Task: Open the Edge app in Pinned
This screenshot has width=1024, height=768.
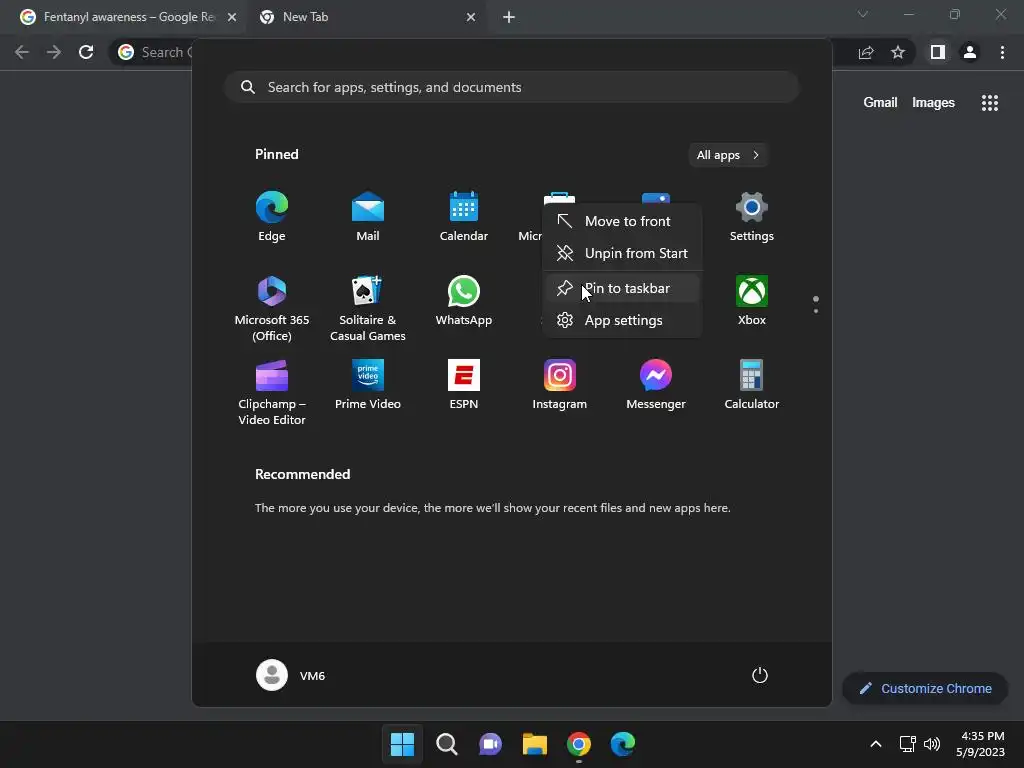Action: coord(272,217)
